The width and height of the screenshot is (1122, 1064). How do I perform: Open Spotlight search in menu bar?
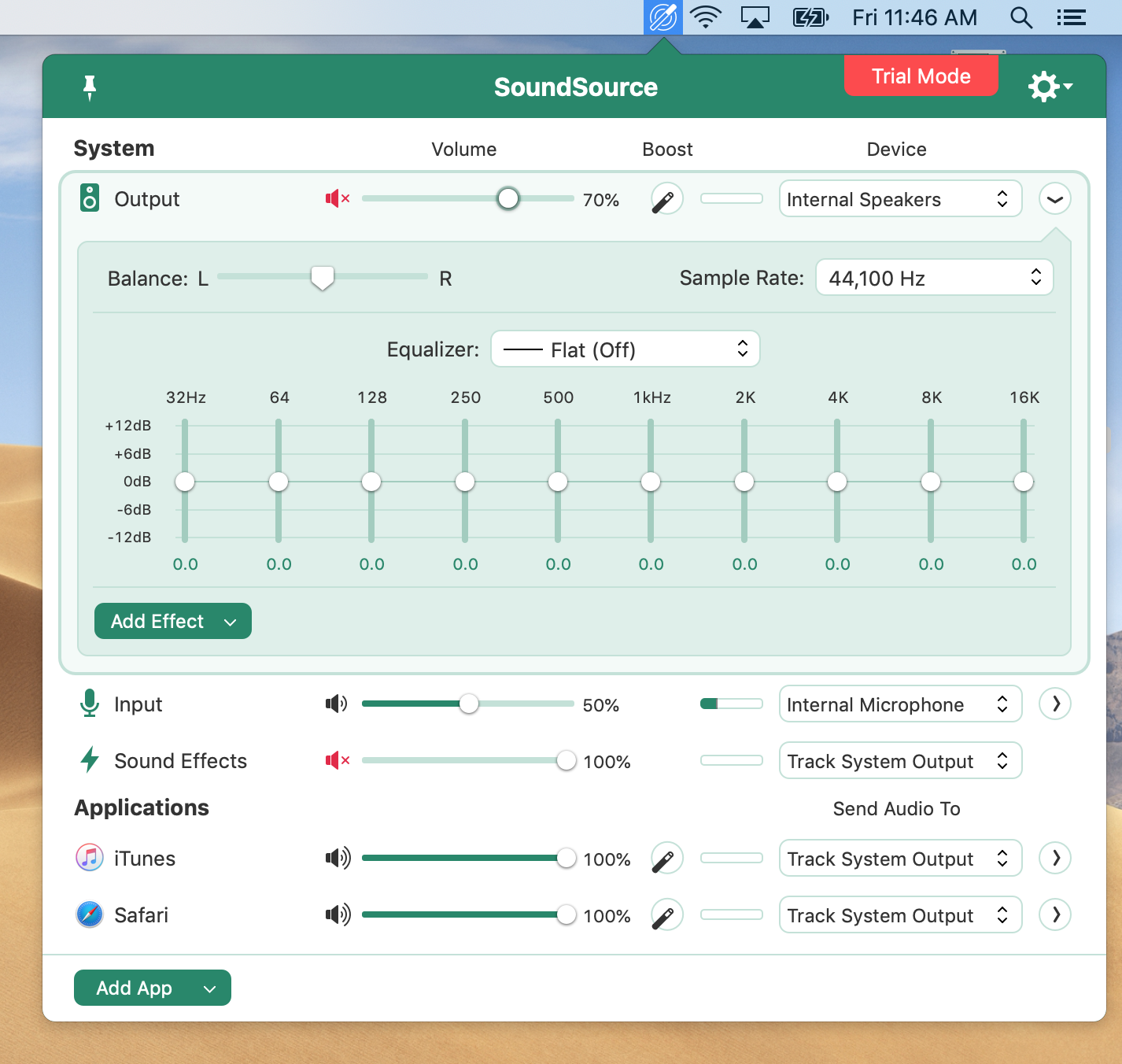point(1021,17)
